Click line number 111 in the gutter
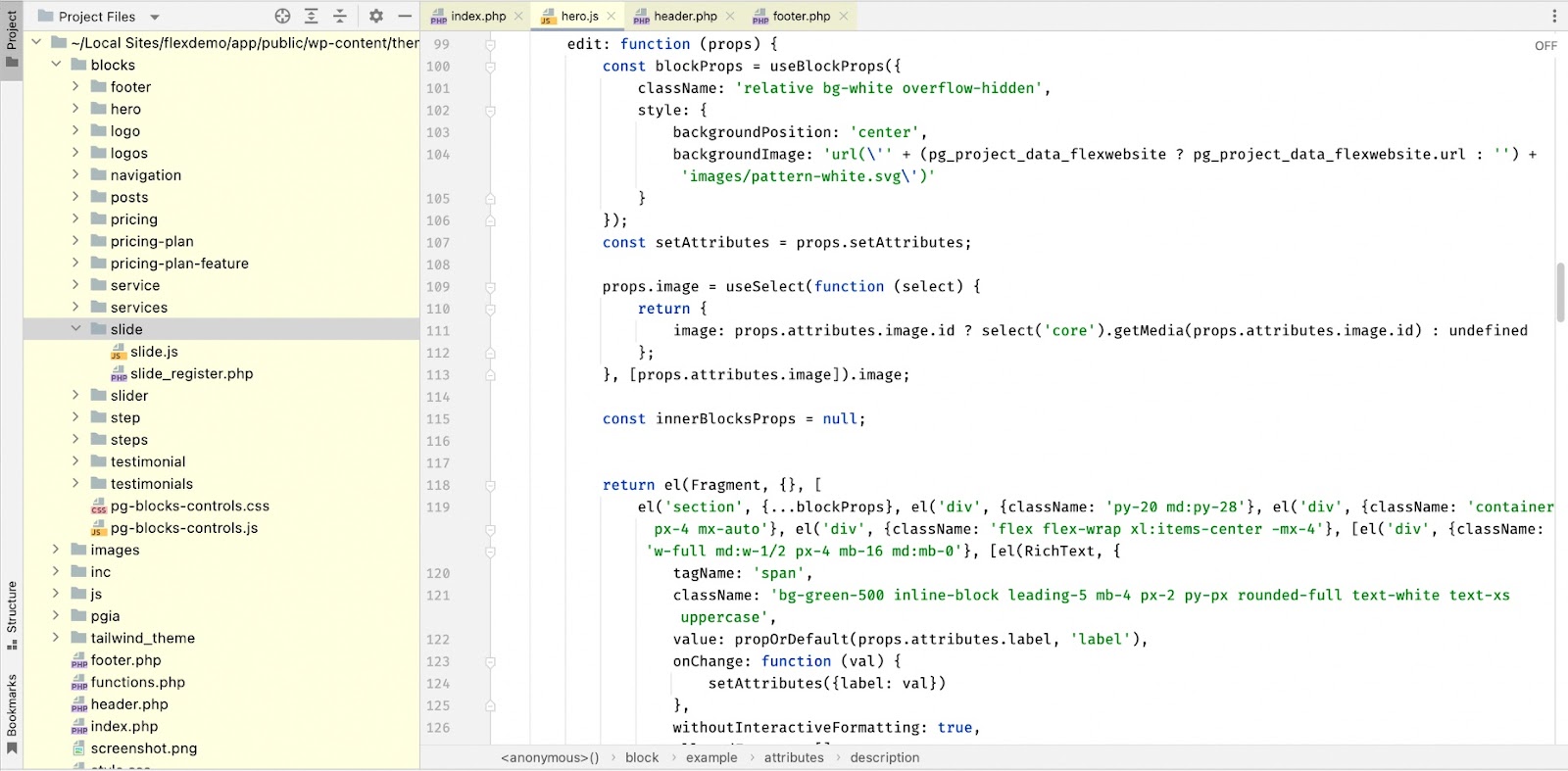 438,331
